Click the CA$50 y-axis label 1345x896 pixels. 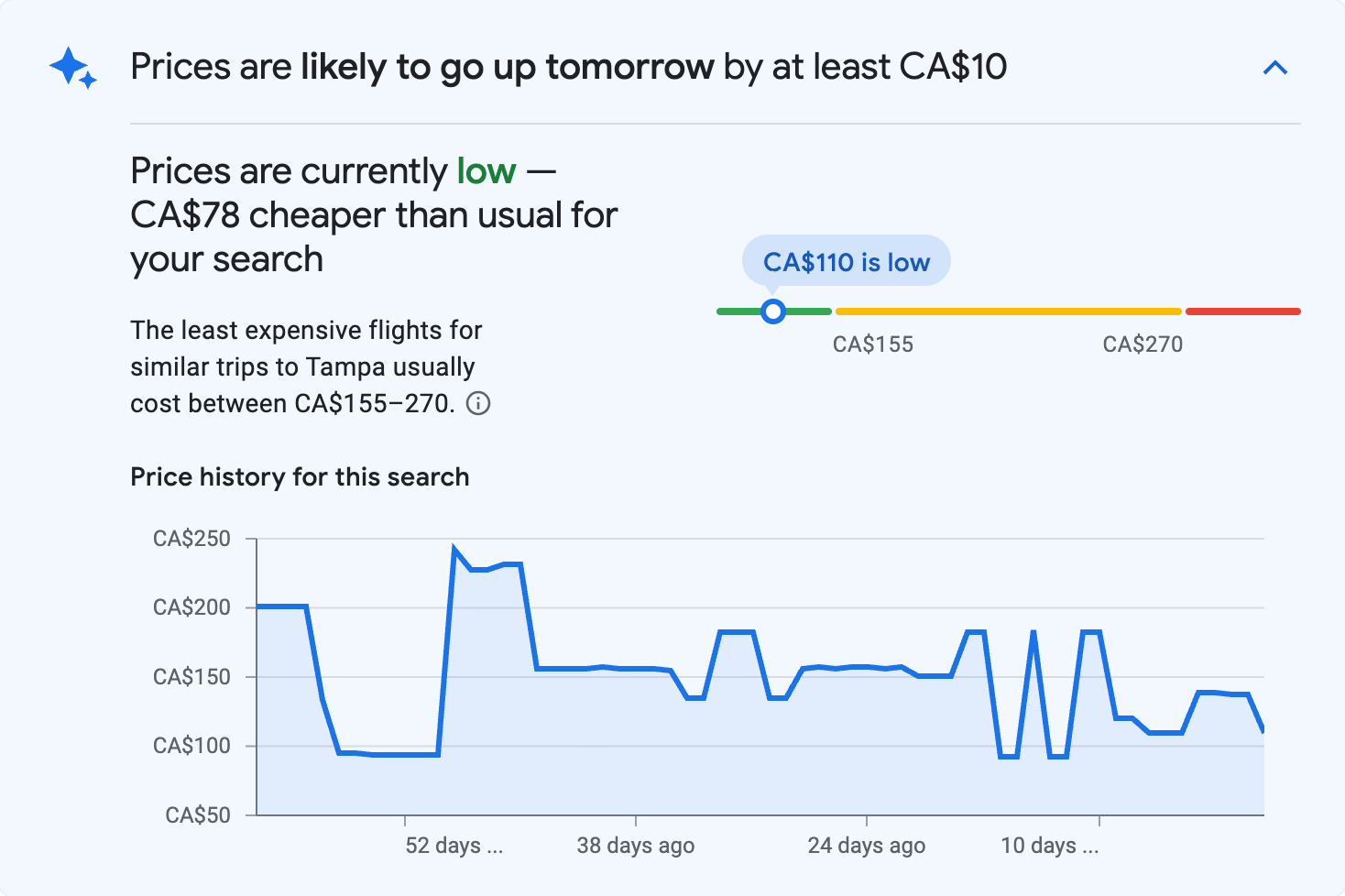click(x=197, y=814)
